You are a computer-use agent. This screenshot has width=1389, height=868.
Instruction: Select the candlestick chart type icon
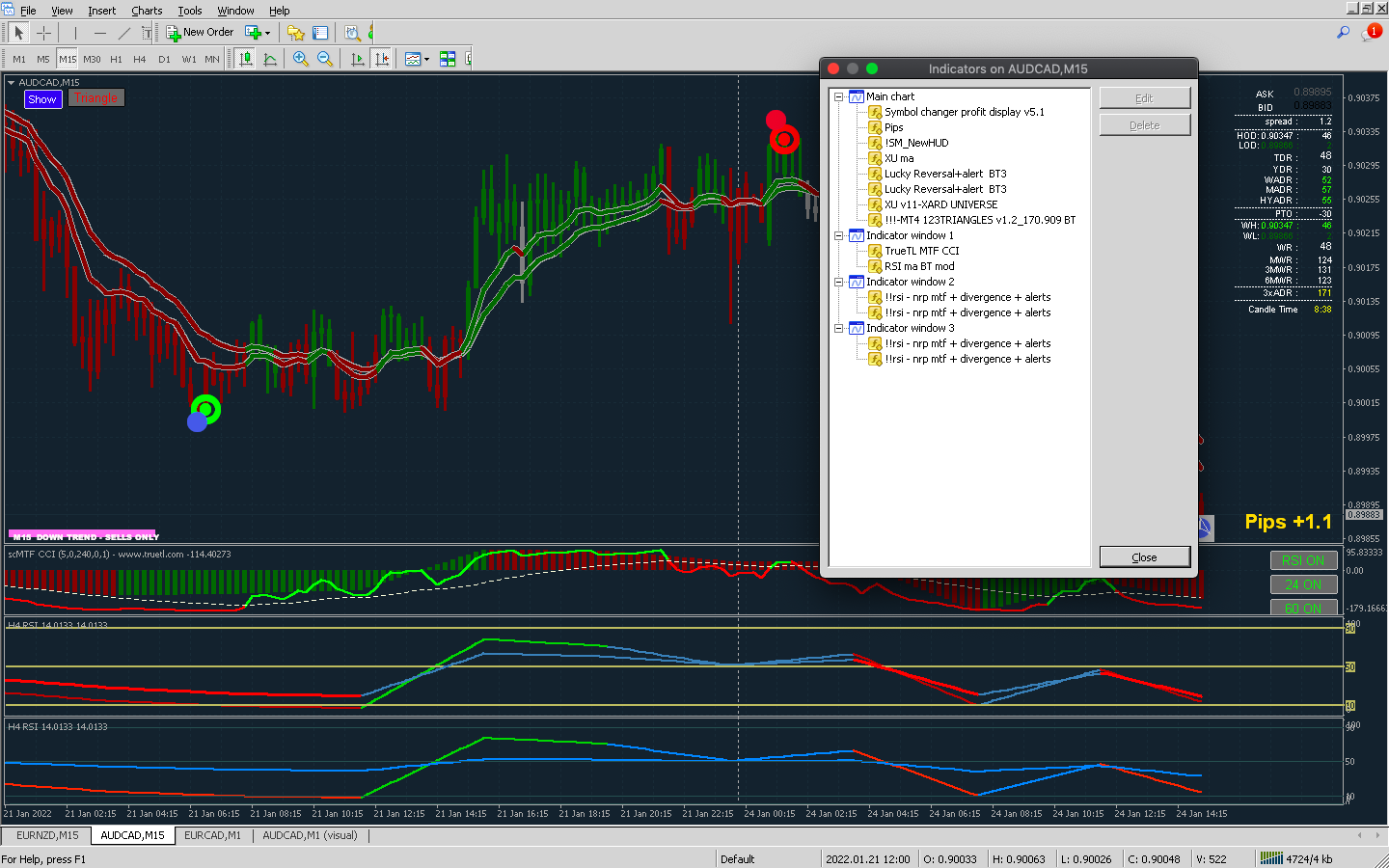(246, 59)
